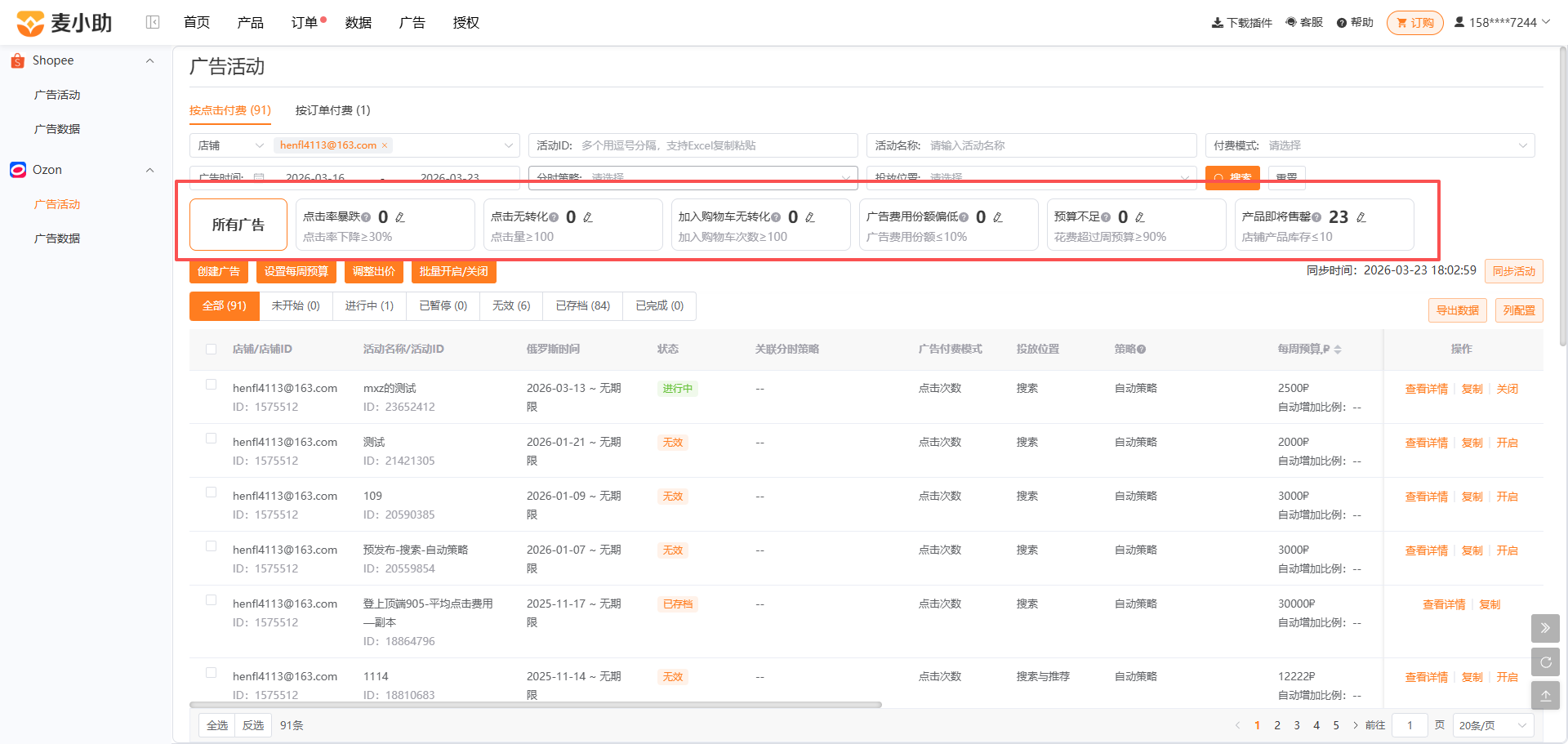
Task: Click 设置每周预算 button
Action: pos(296,271)
